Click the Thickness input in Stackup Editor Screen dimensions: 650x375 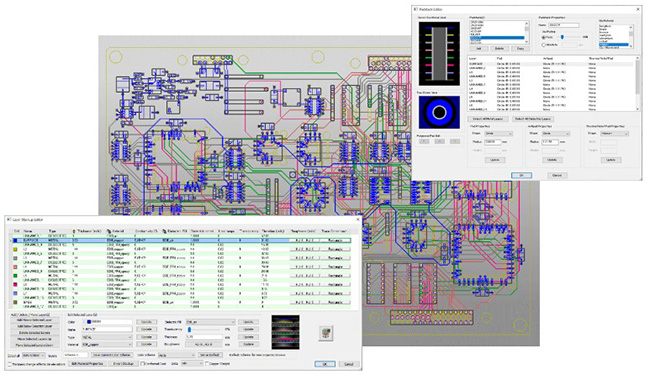coord(204,337)
